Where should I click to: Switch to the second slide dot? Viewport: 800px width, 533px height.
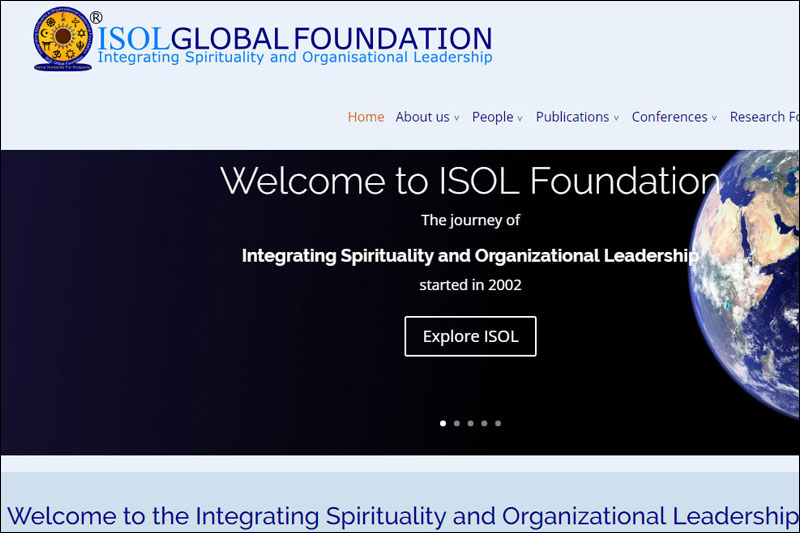457,423
